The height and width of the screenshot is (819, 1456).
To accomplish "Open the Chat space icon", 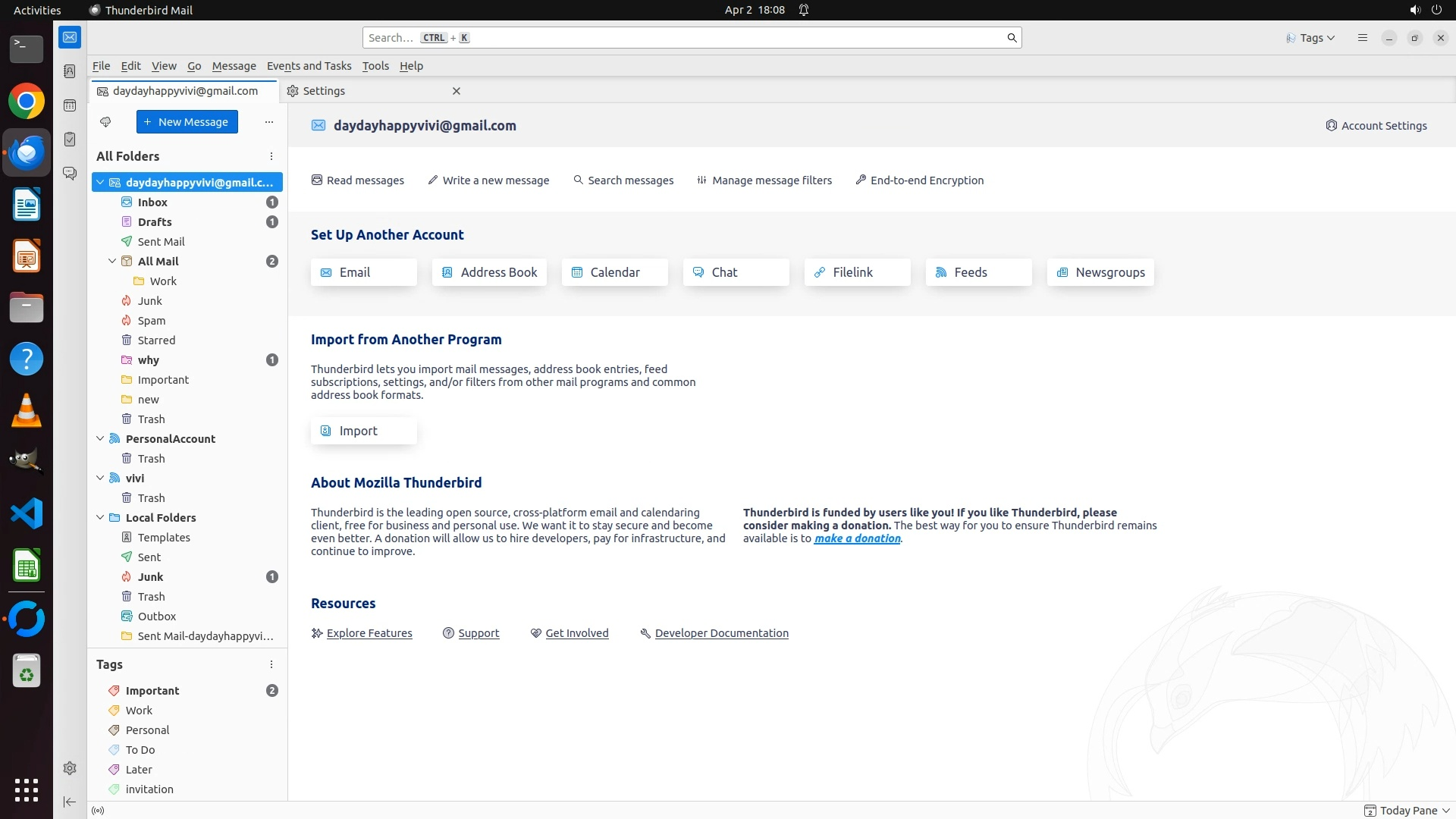I will click(70, 174).
